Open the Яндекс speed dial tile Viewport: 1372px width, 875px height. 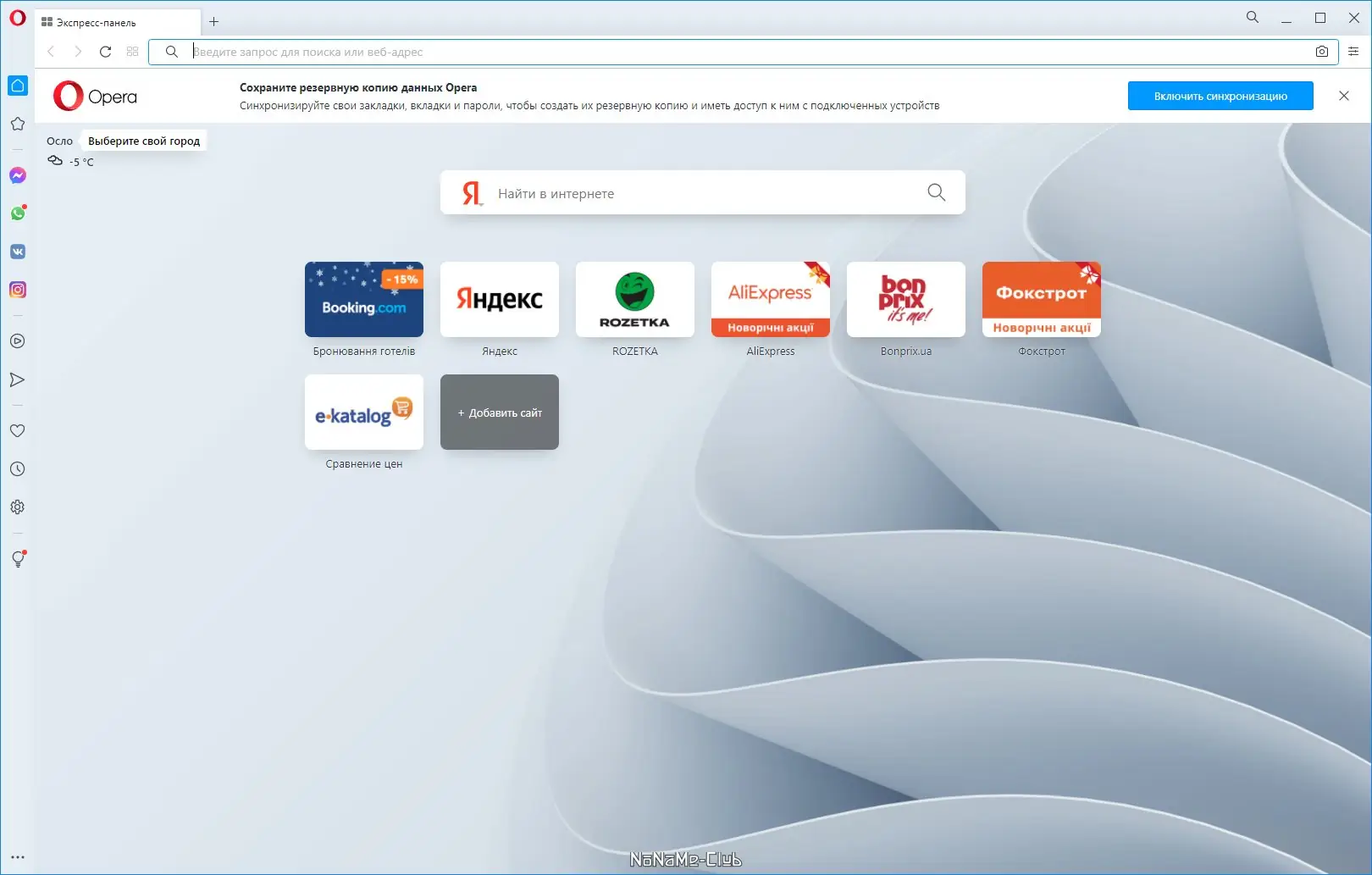[500, 299]
